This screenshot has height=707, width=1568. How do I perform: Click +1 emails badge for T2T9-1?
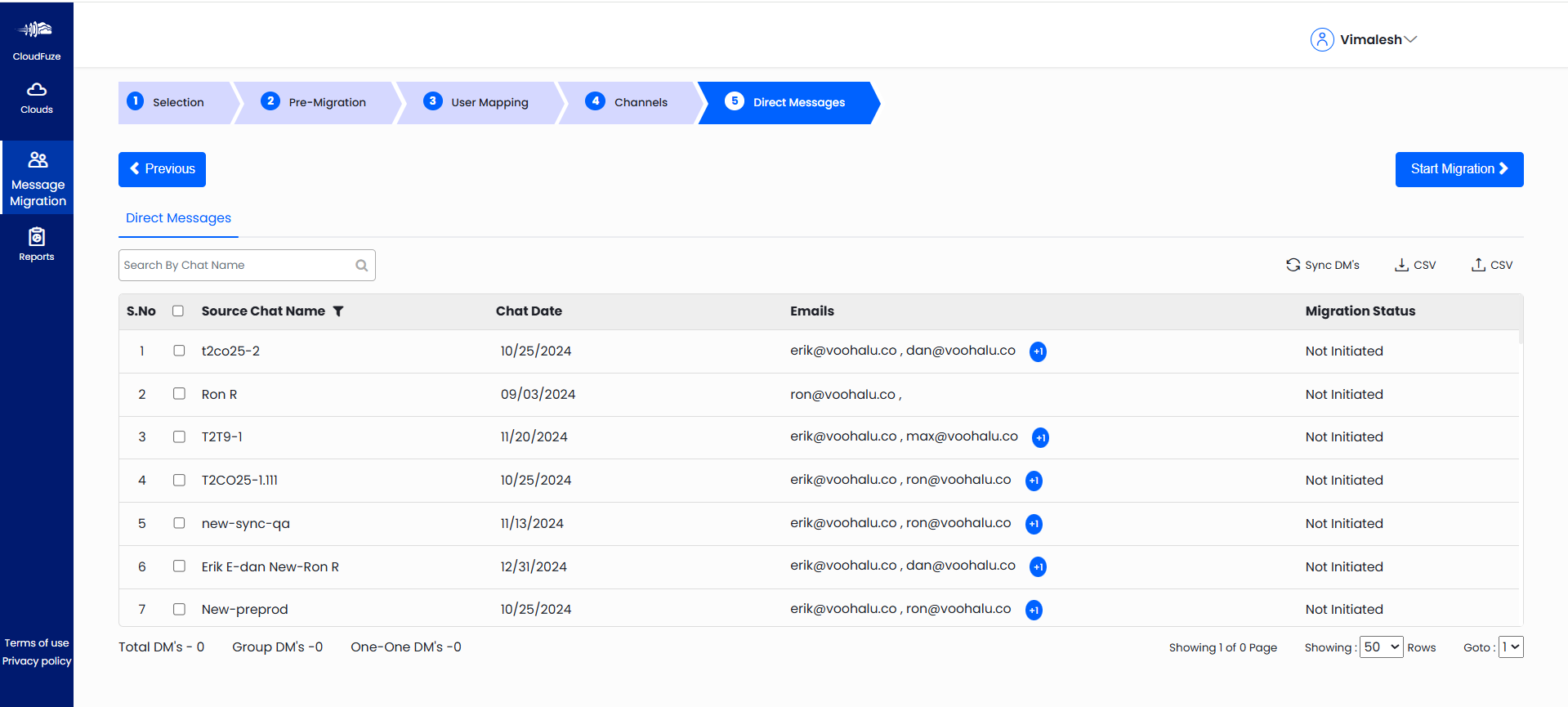1040,437
